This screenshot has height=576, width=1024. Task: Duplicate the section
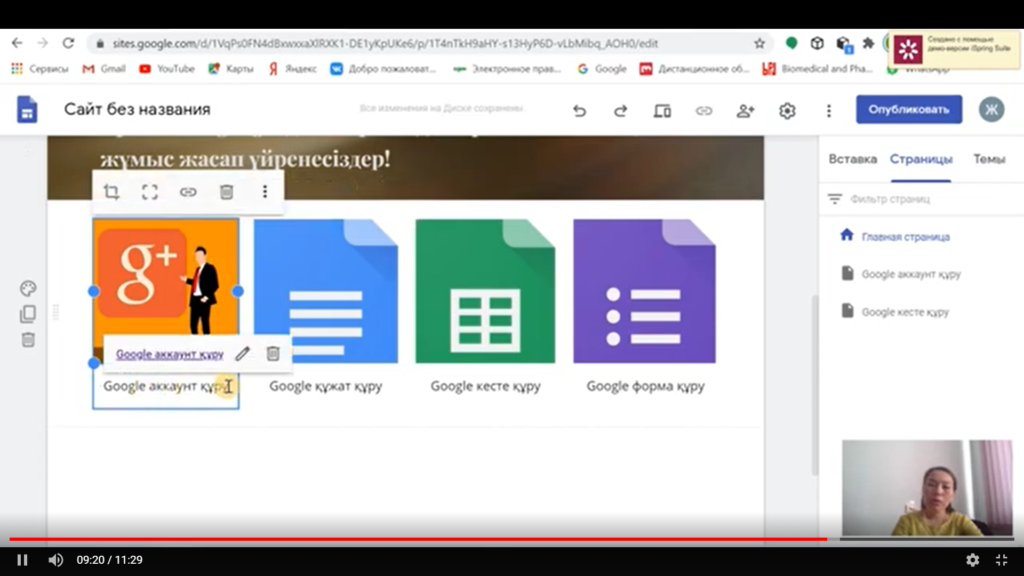[x=27, y=314]
